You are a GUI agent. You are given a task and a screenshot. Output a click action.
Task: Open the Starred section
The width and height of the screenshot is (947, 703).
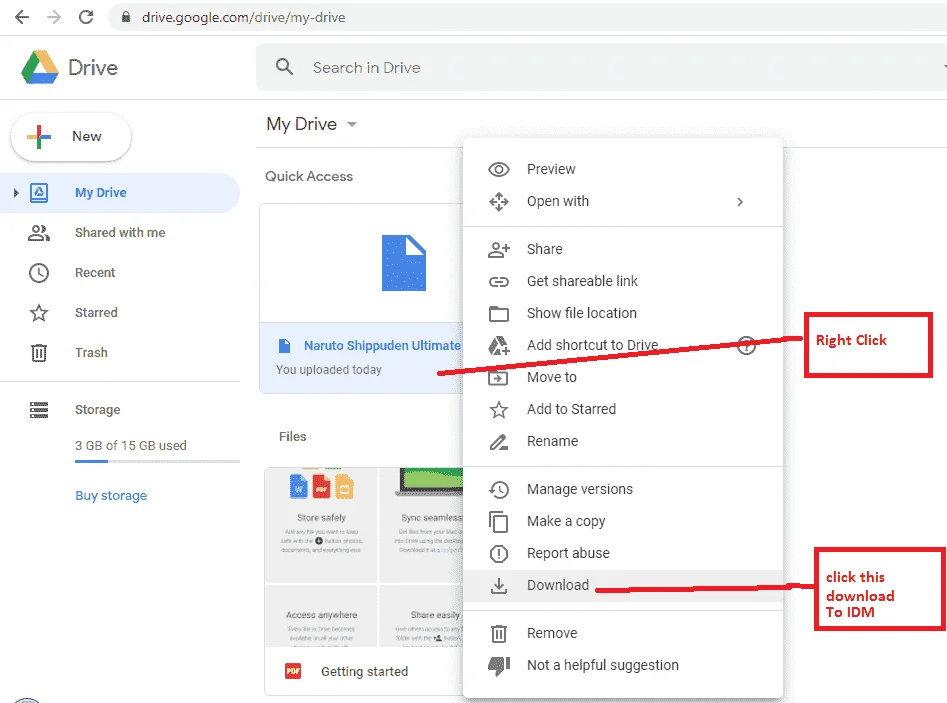click(96, 312)
